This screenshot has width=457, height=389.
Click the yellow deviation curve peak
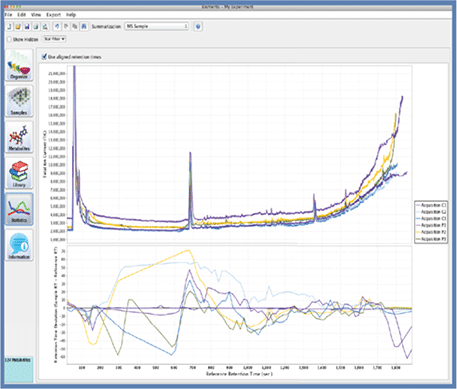[188, 250]
